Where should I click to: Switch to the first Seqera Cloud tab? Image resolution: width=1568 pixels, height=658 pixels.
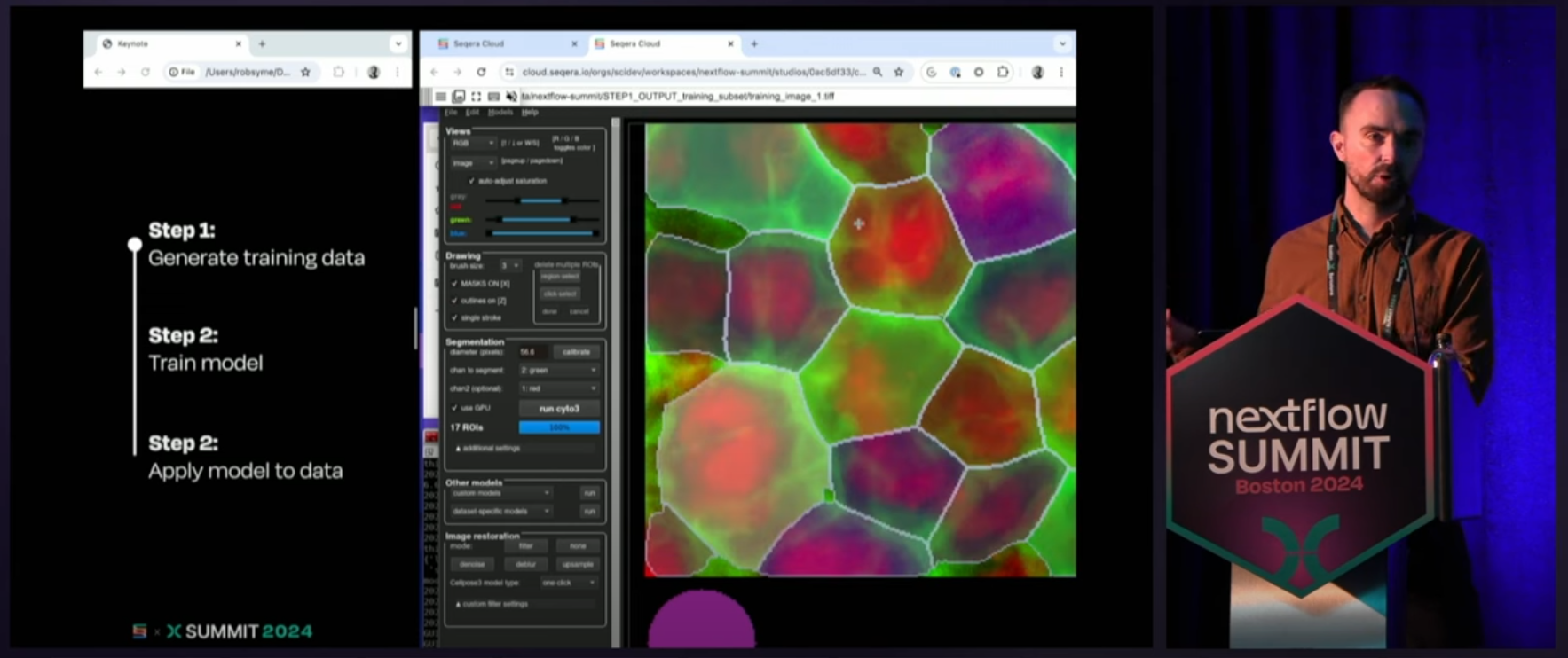tap(508, 43)
